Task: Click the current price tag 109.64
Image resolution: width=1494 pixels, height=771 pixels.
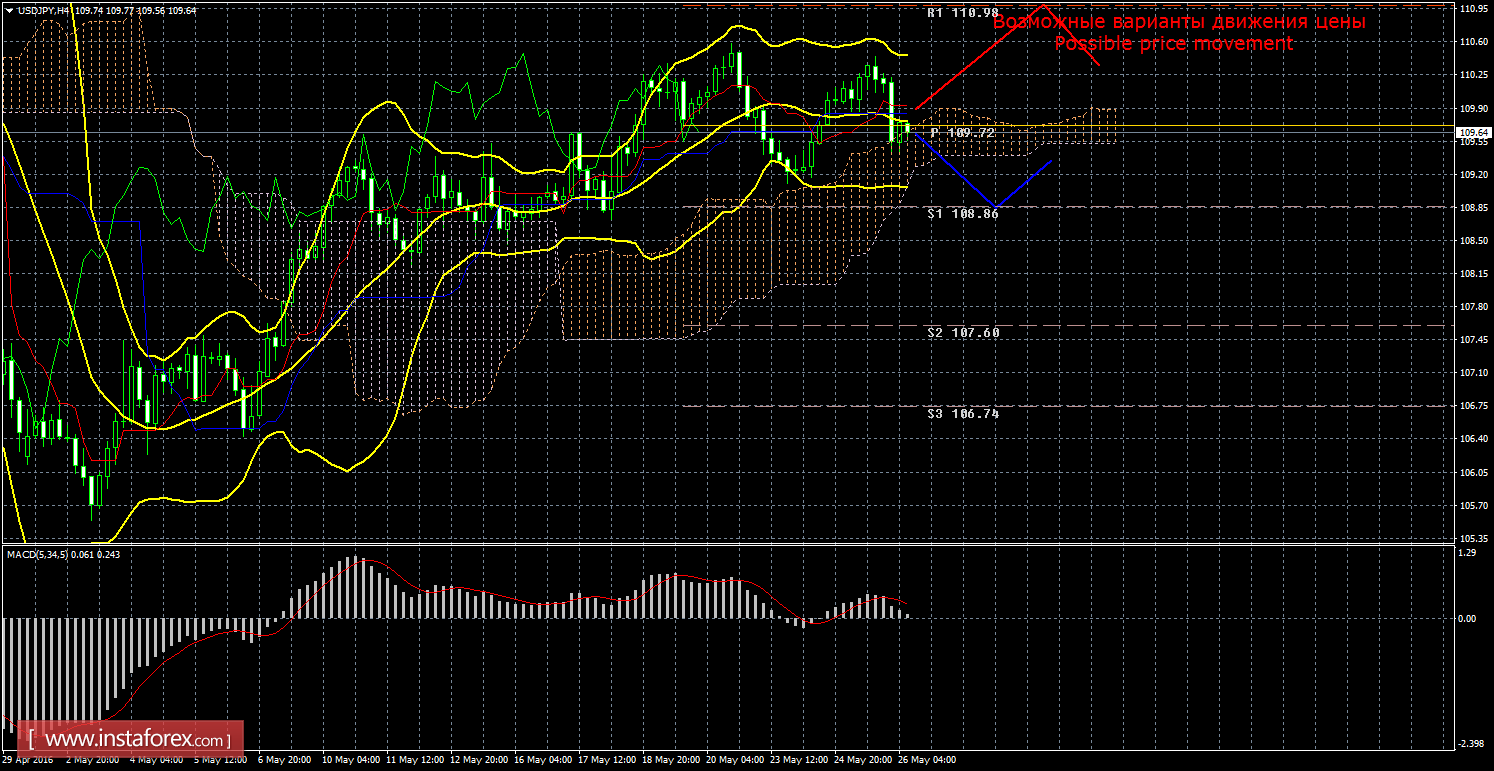Action: click(1472, 132)
